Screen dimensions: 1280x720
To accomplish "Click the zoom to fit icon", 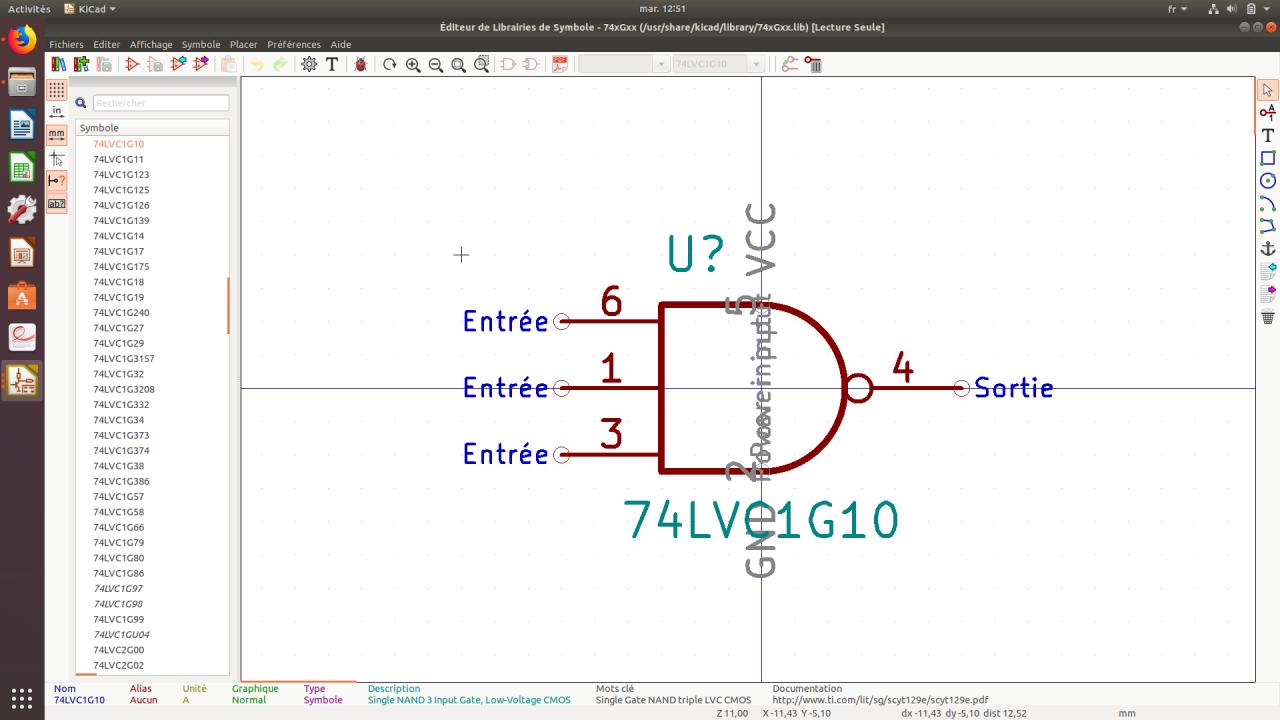I will tap(459, 64).
